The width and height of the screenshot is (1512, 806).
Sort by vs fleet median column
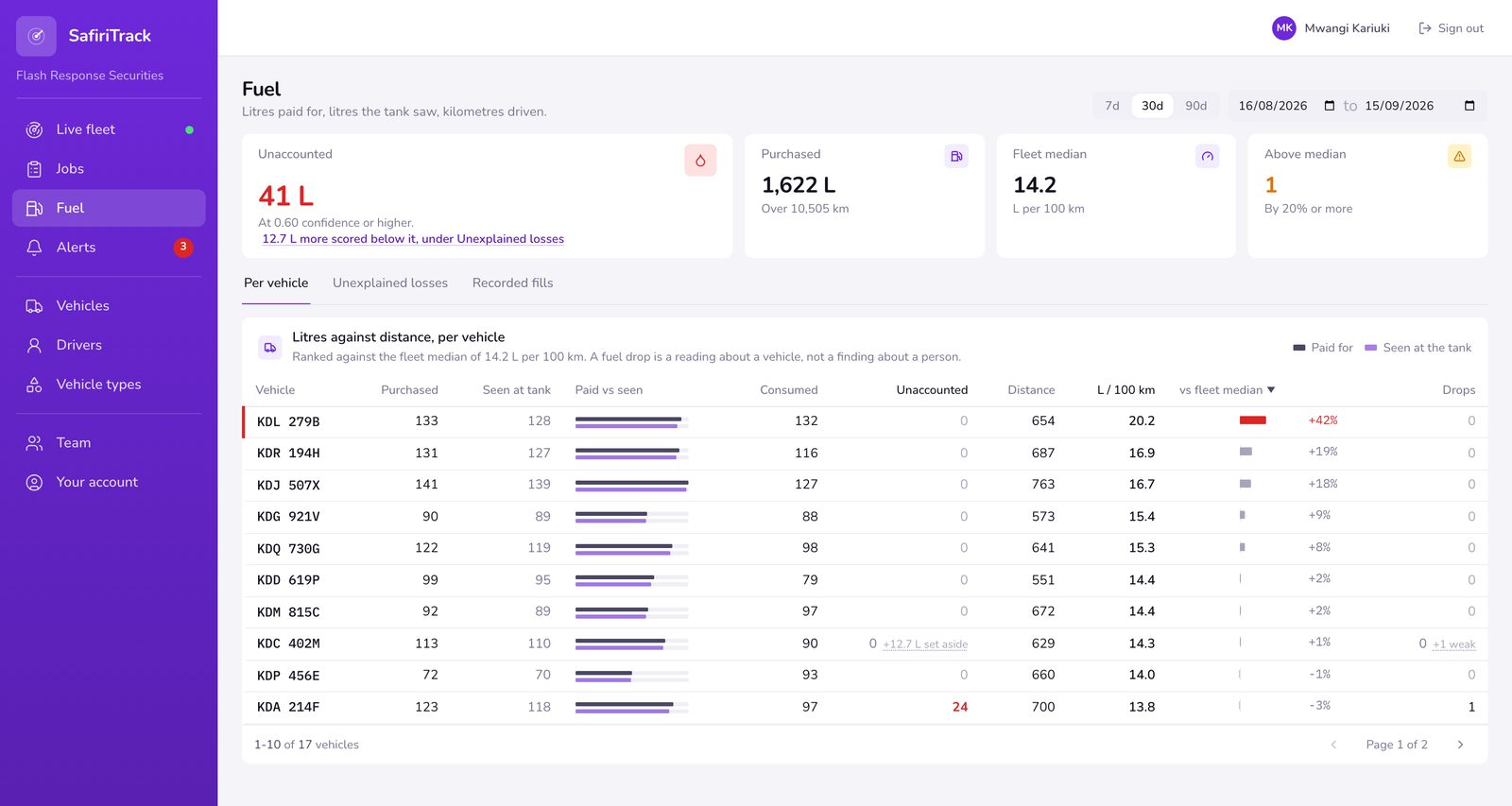(1227, 390)
